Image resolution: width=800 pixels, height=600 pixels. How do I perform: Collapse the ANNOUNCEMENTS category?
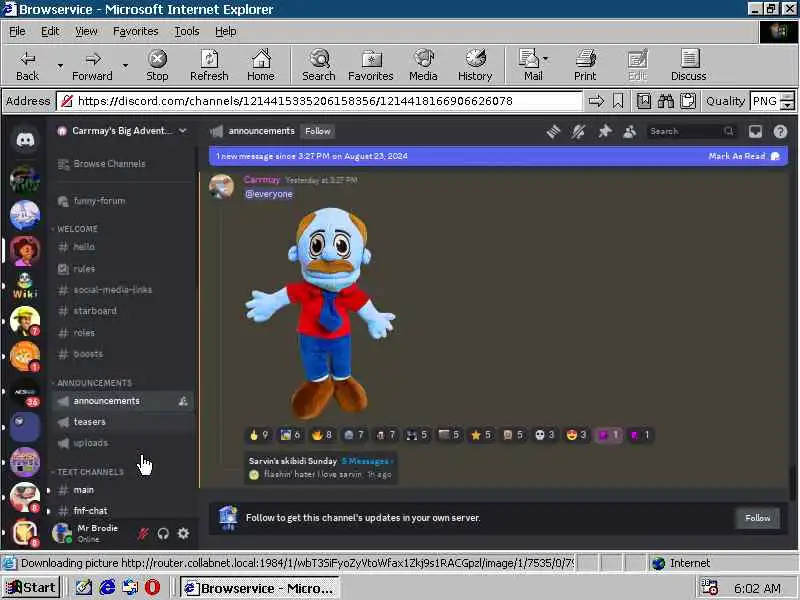(x=93, y=383)
